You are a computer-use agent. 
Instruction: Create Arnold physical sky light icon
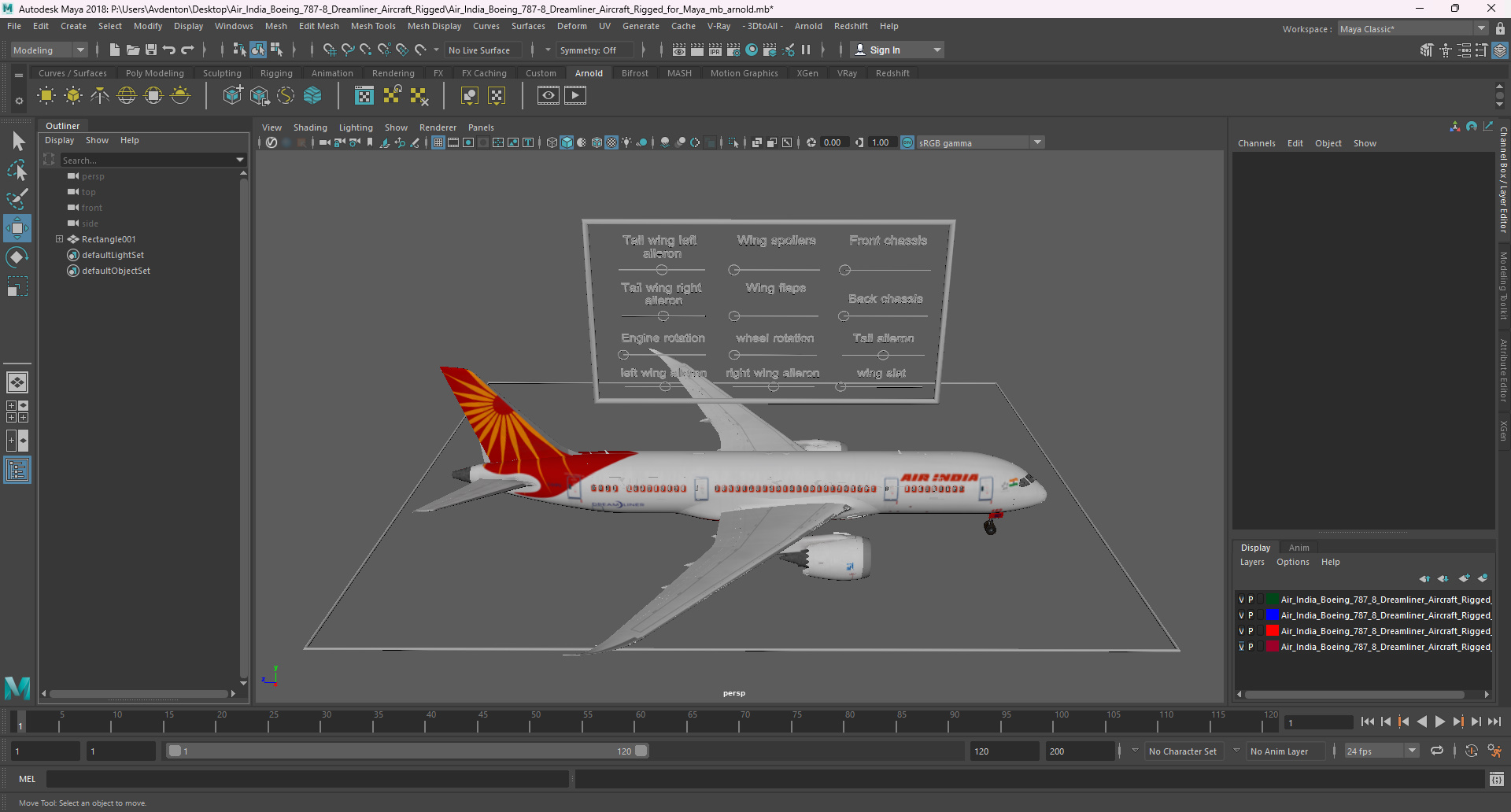(x=180, y=96)
